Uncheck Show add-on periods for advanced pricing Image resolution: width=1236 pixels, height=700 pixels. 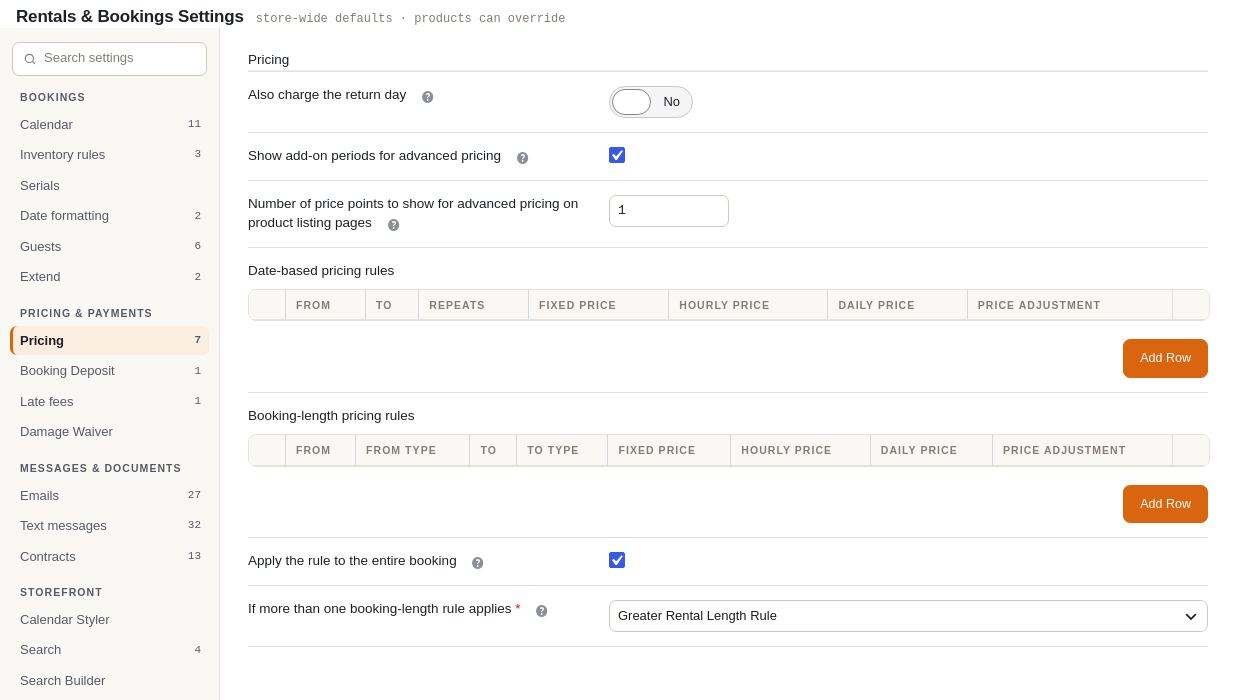point(617,155)
